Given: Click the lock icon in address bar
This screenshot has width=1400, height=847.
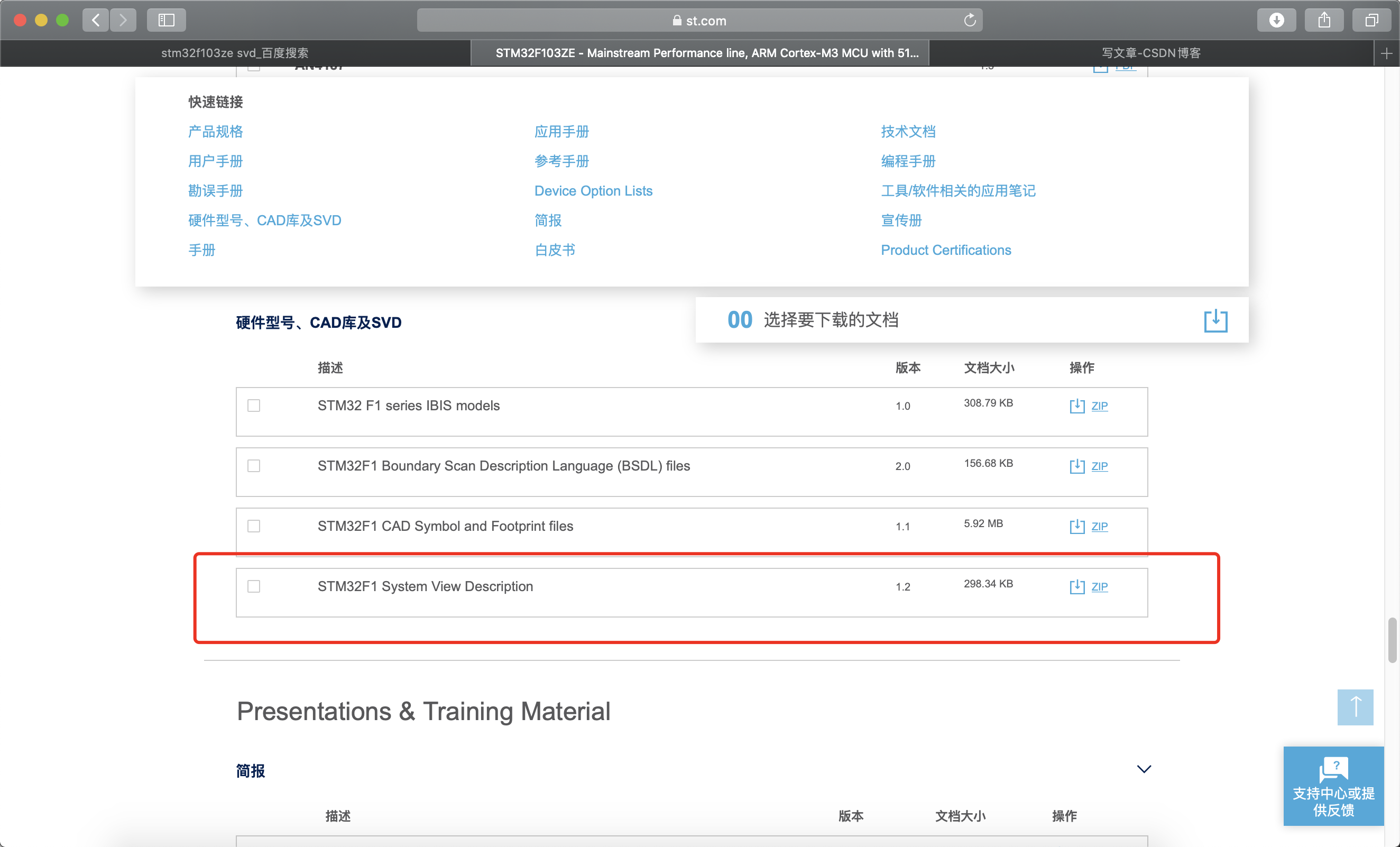Looking at the screenshot, I should 677,21.
